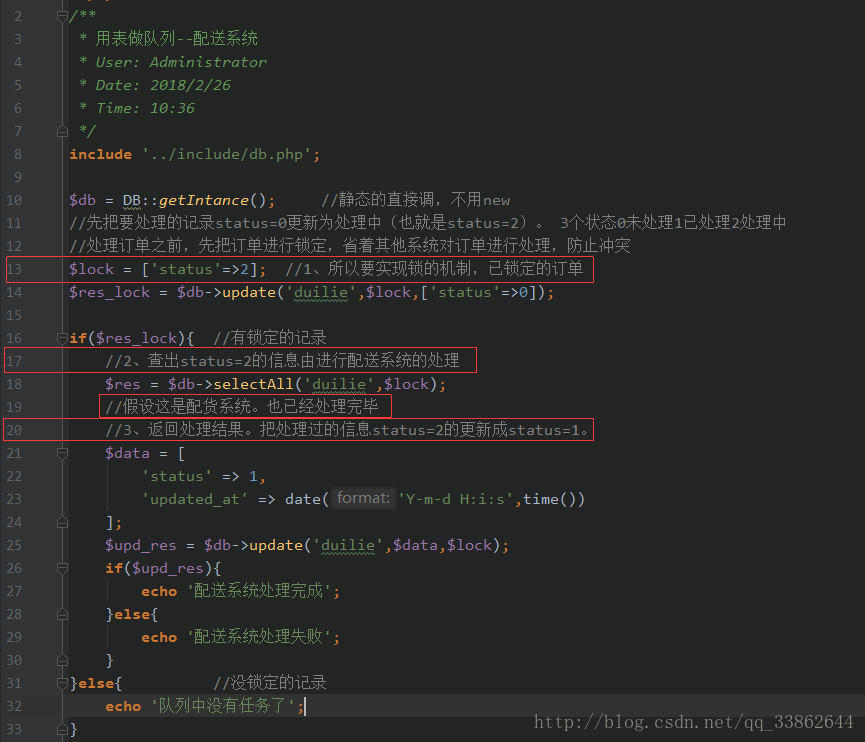Collapse the if($res_lock) code block
This screenshot has height=742, width=865.
[x=61, y=337]
